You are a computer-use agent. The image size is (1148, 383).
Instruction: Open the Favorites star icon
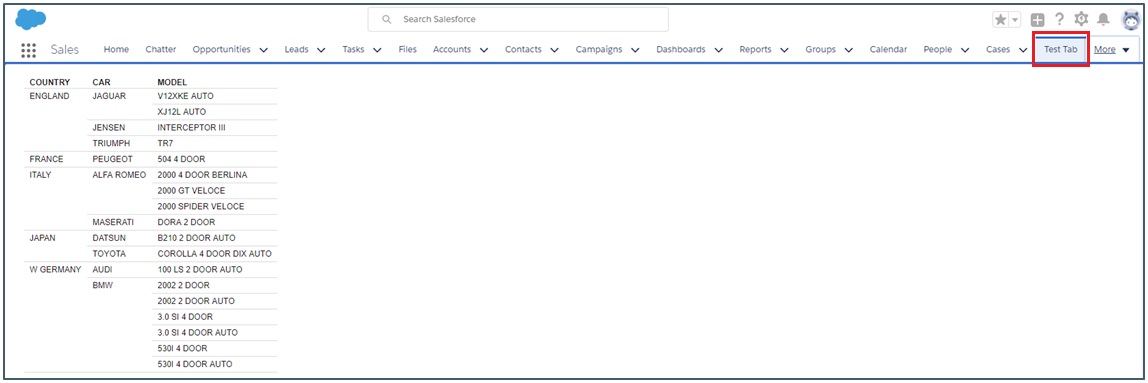click(1001, 20)
